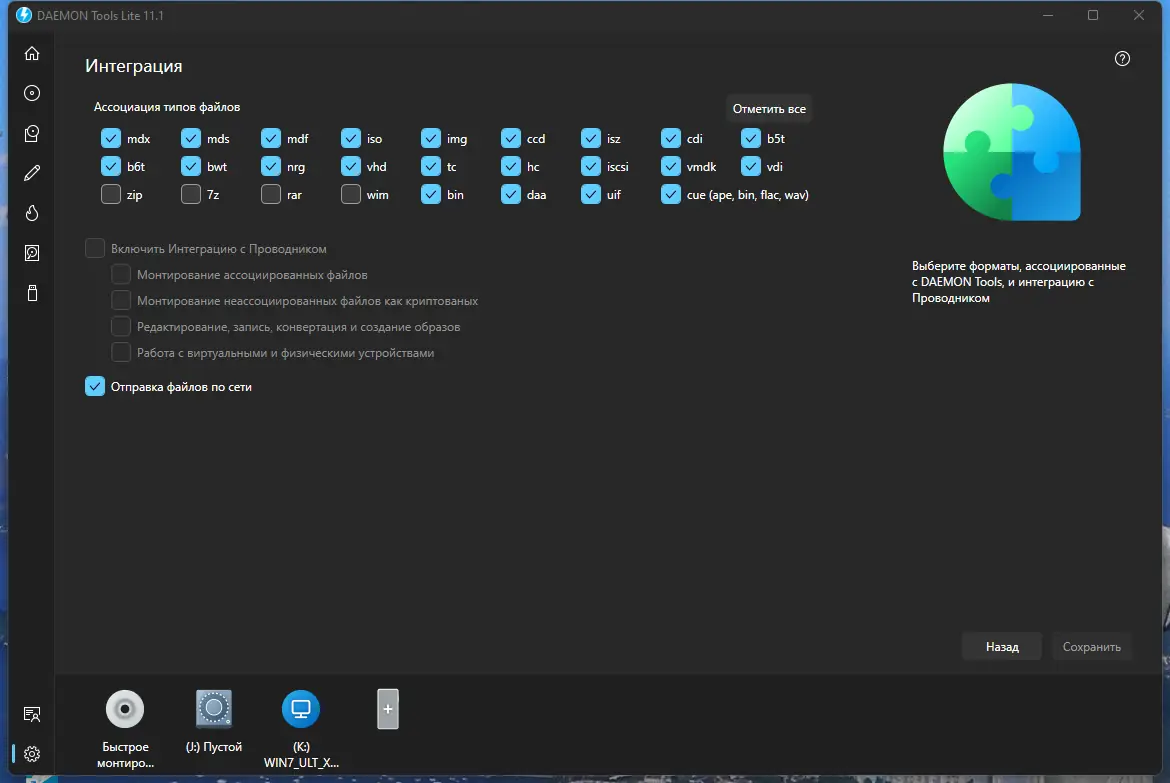
Task: Enable the zip file association
Action: point(110,194)
